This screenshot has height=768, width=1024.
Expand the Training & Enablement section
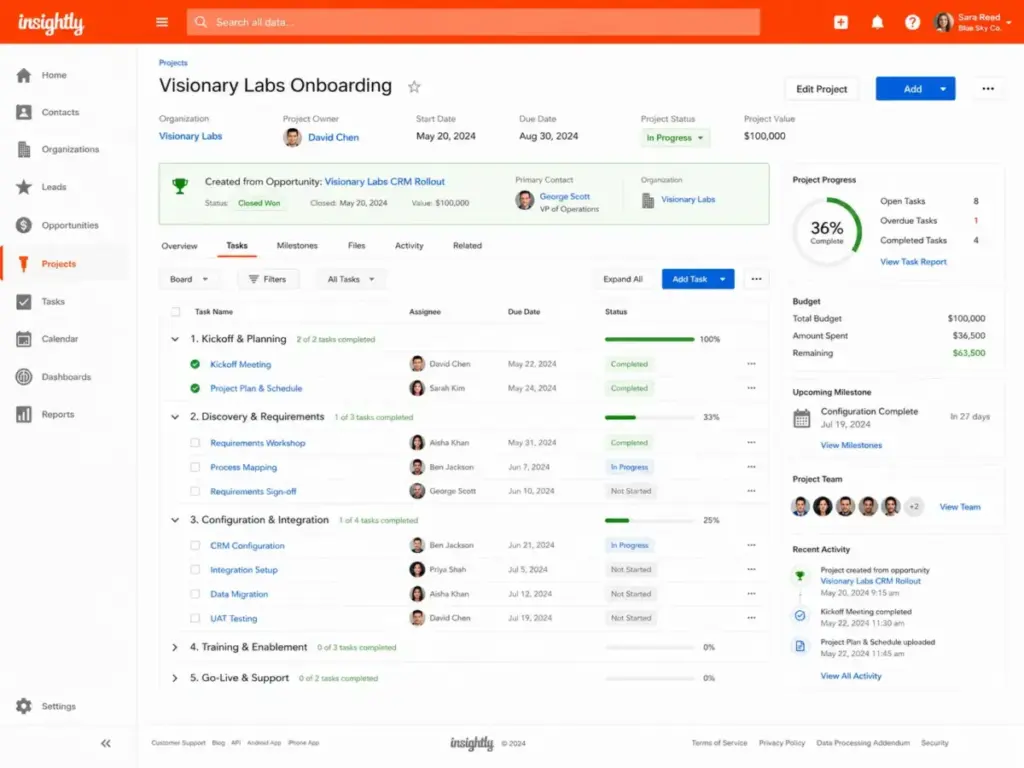click(174, 647)
